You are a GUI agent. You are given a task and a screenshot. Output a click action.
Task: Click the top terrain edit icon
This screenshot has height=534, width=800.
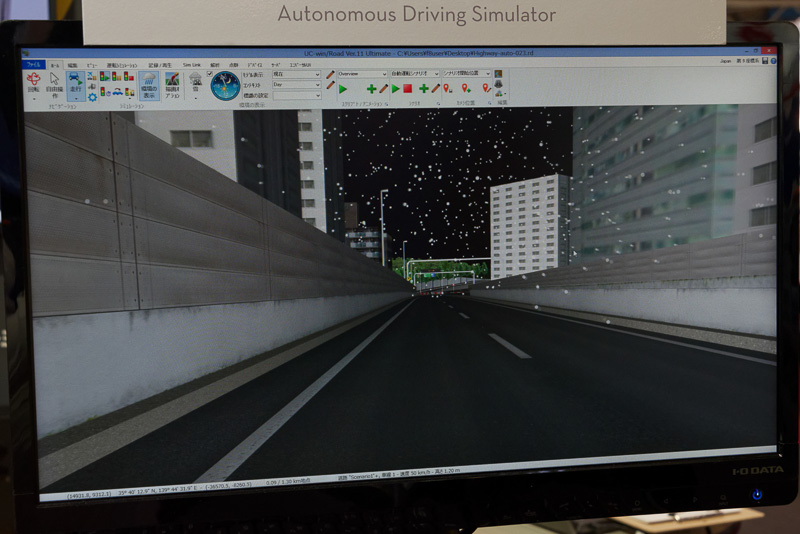[498, 74]
